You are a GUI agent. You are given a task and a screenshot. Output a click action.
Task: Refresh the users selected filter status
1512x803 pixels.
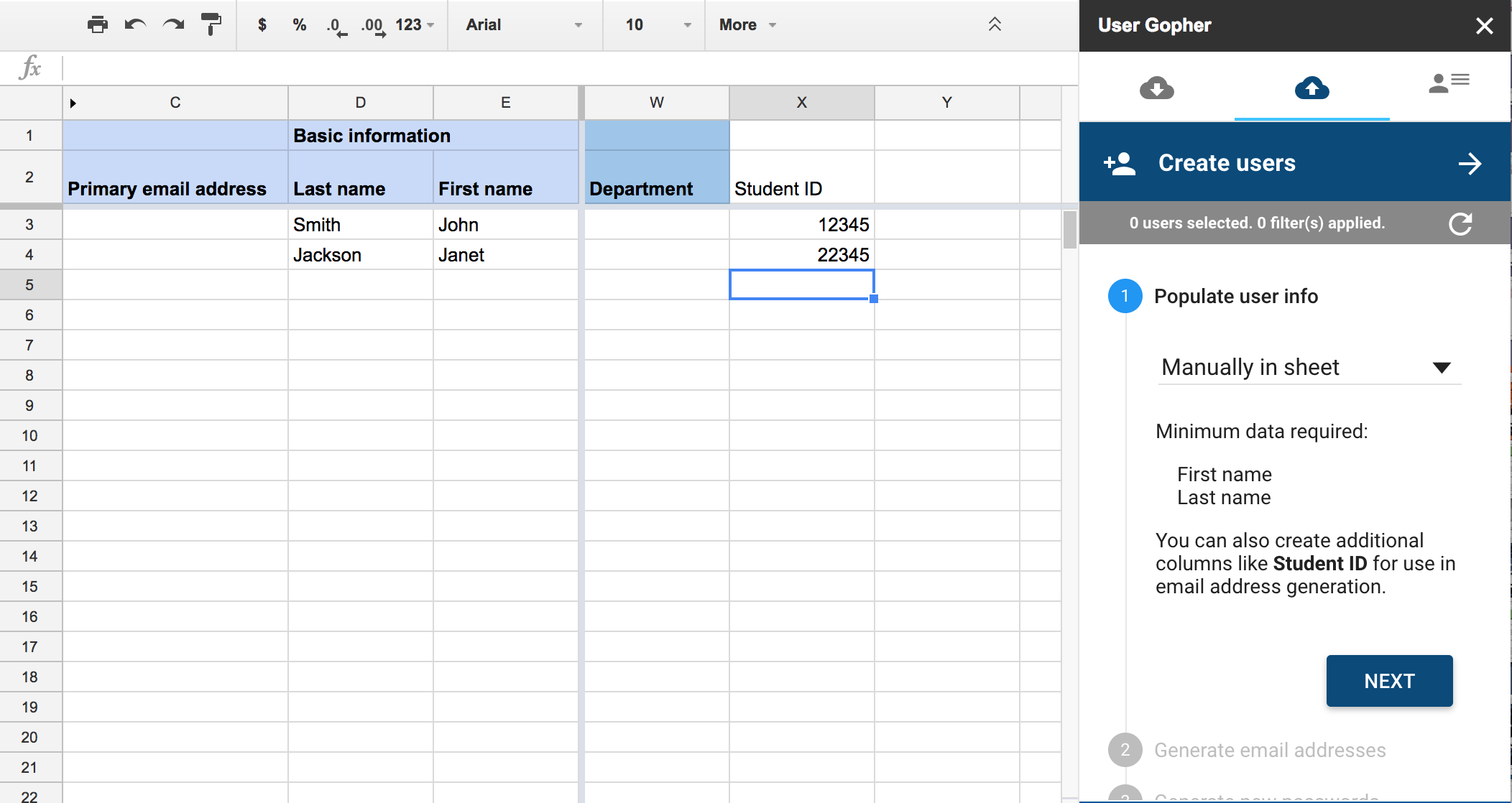[x=1460, y=223]
